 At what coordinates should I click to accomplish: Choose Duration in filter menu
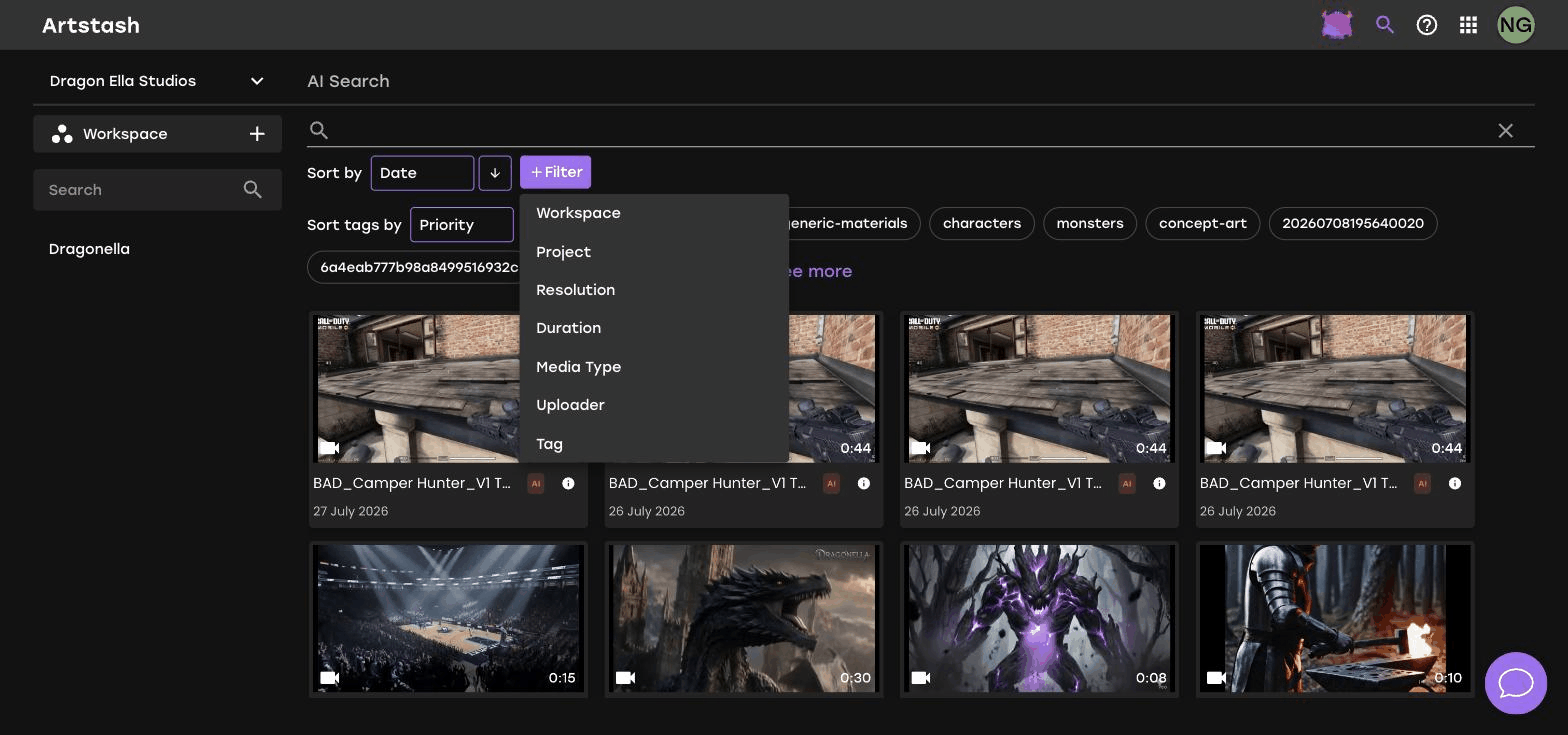654,328
